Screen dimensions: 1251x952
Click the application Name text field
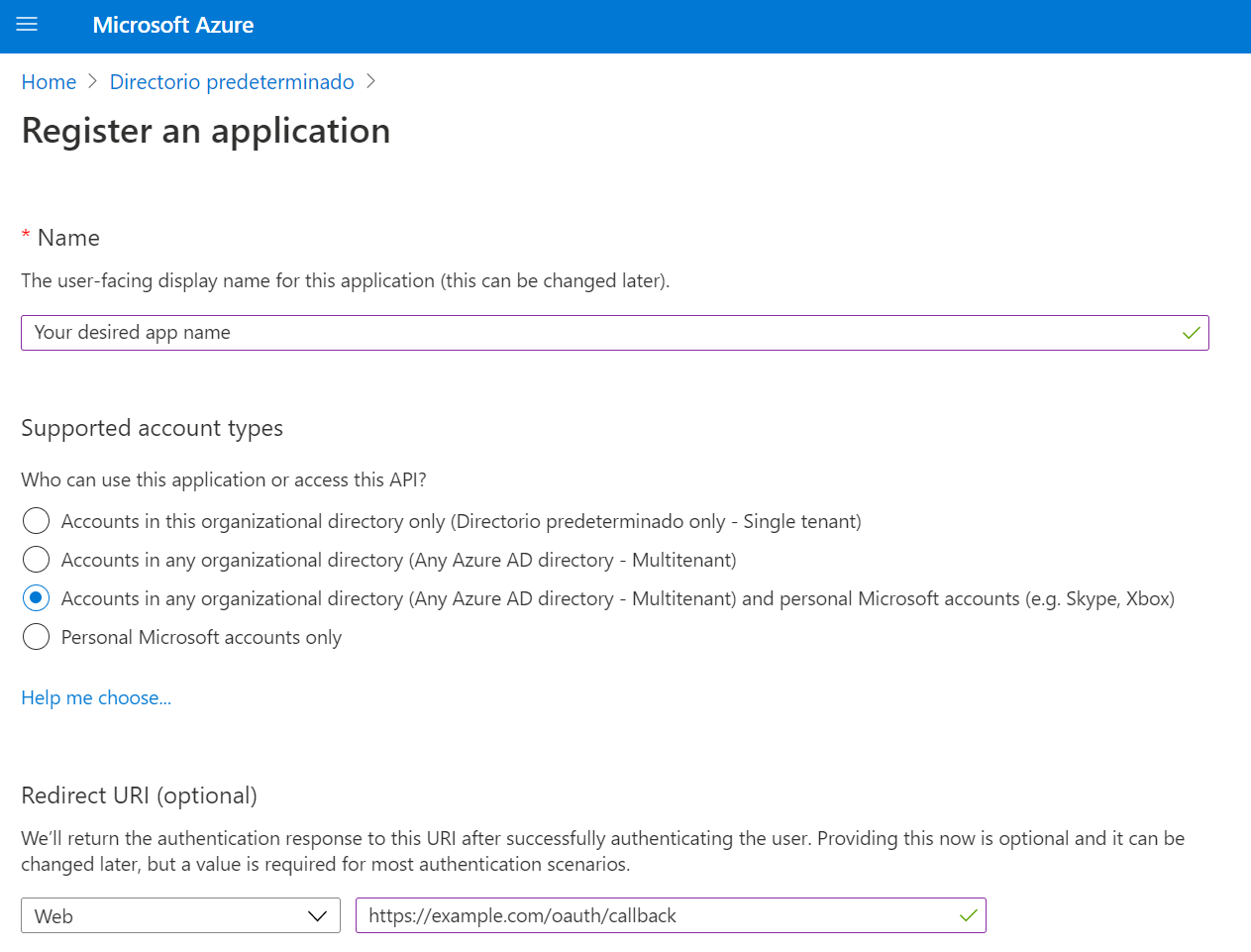click(594, 333)
